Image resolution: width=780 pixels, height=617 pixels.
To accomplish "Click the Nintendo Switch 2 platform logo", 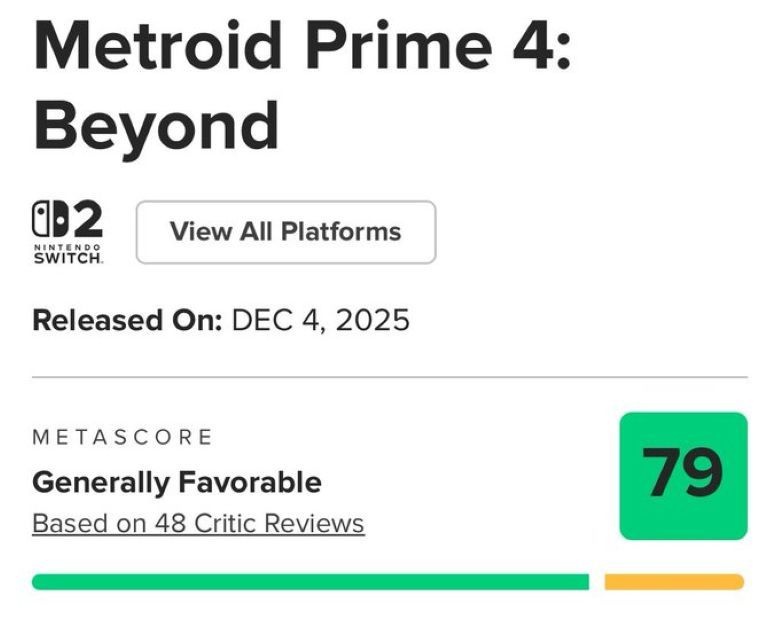I will (68, 232).
